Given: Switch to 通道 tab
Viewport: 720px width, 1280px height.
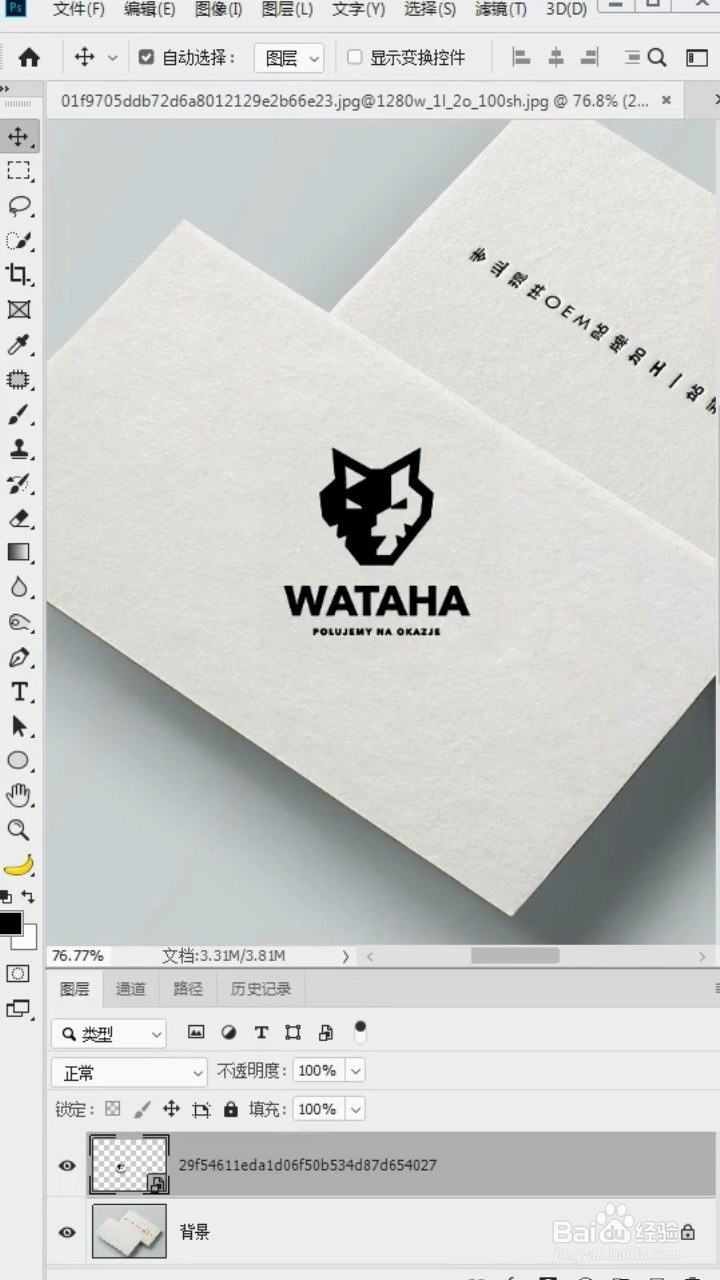Looking at the screenshot, I should [x=131, y=989].
